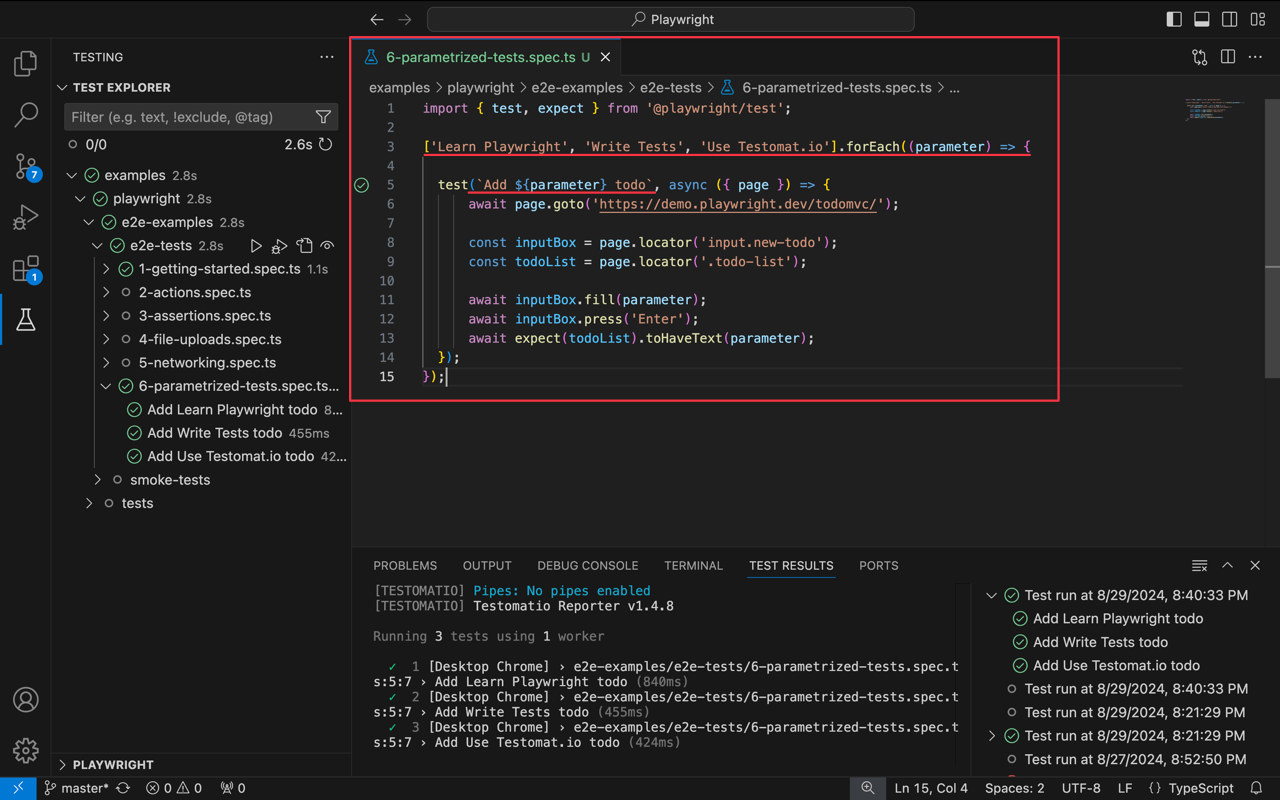Viewport: 1280px width, 800px height.
Task: Click inside the test filter input field
Action: [x=180, y=117]
